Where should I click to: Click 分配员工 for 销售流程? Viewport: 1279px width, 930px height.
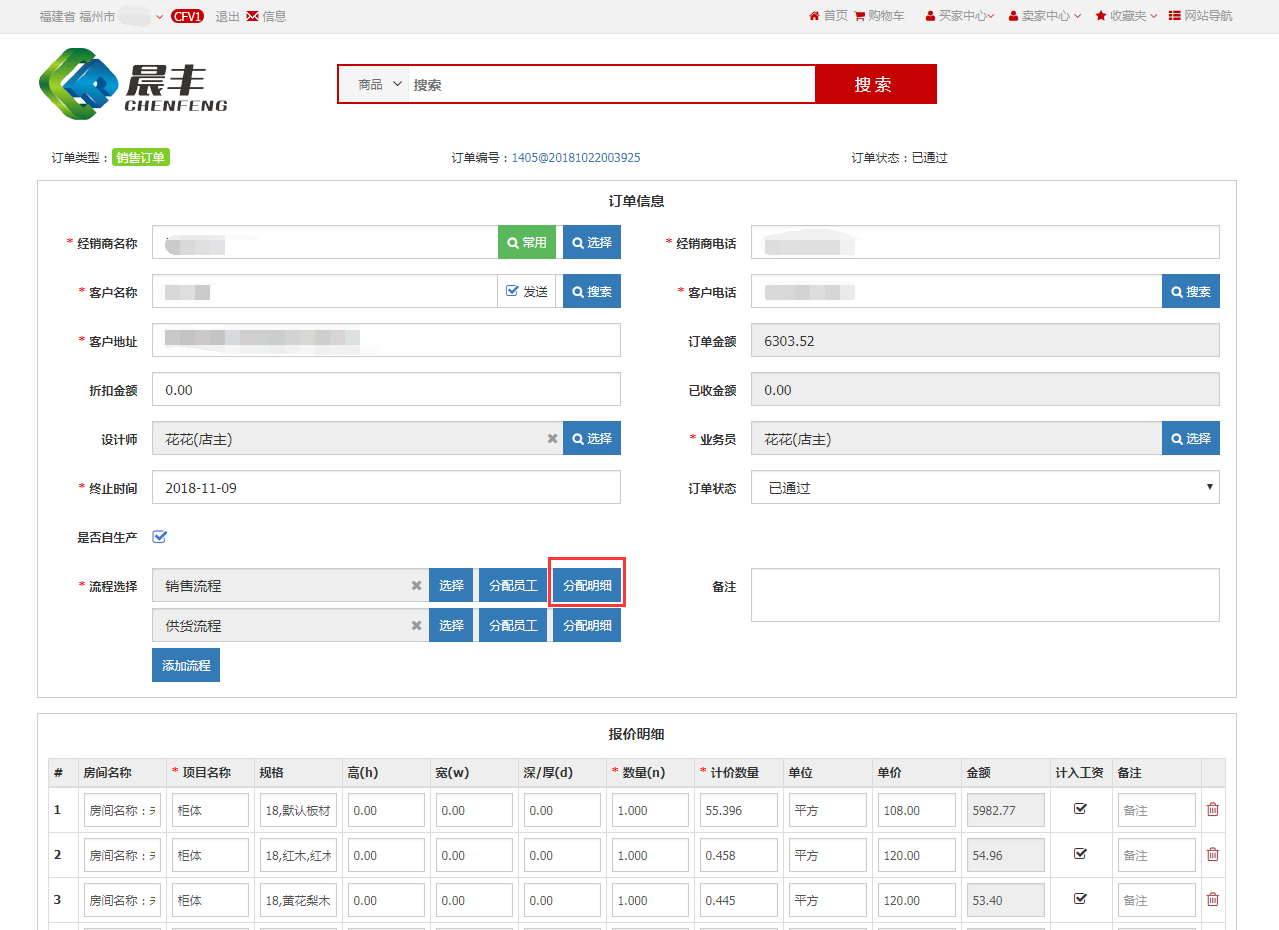click(513, 586)
